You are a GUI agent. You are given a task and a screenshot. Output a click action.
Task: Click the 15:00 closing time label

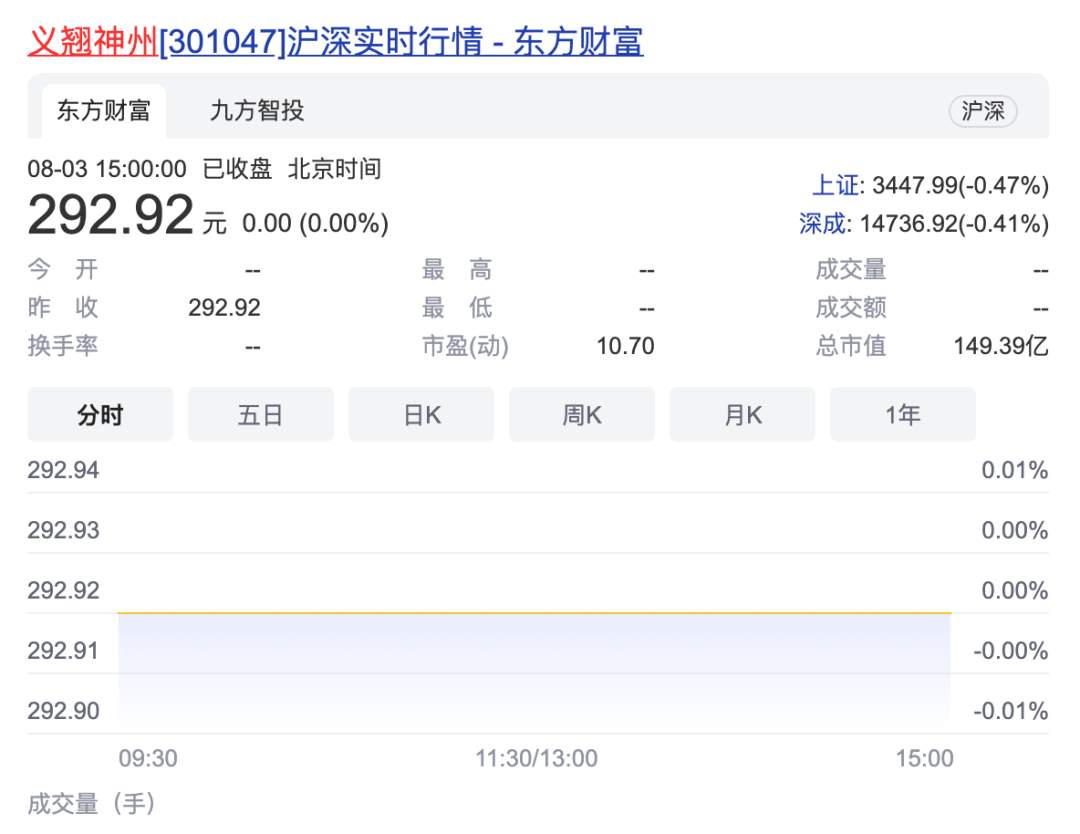coord(924,759)
